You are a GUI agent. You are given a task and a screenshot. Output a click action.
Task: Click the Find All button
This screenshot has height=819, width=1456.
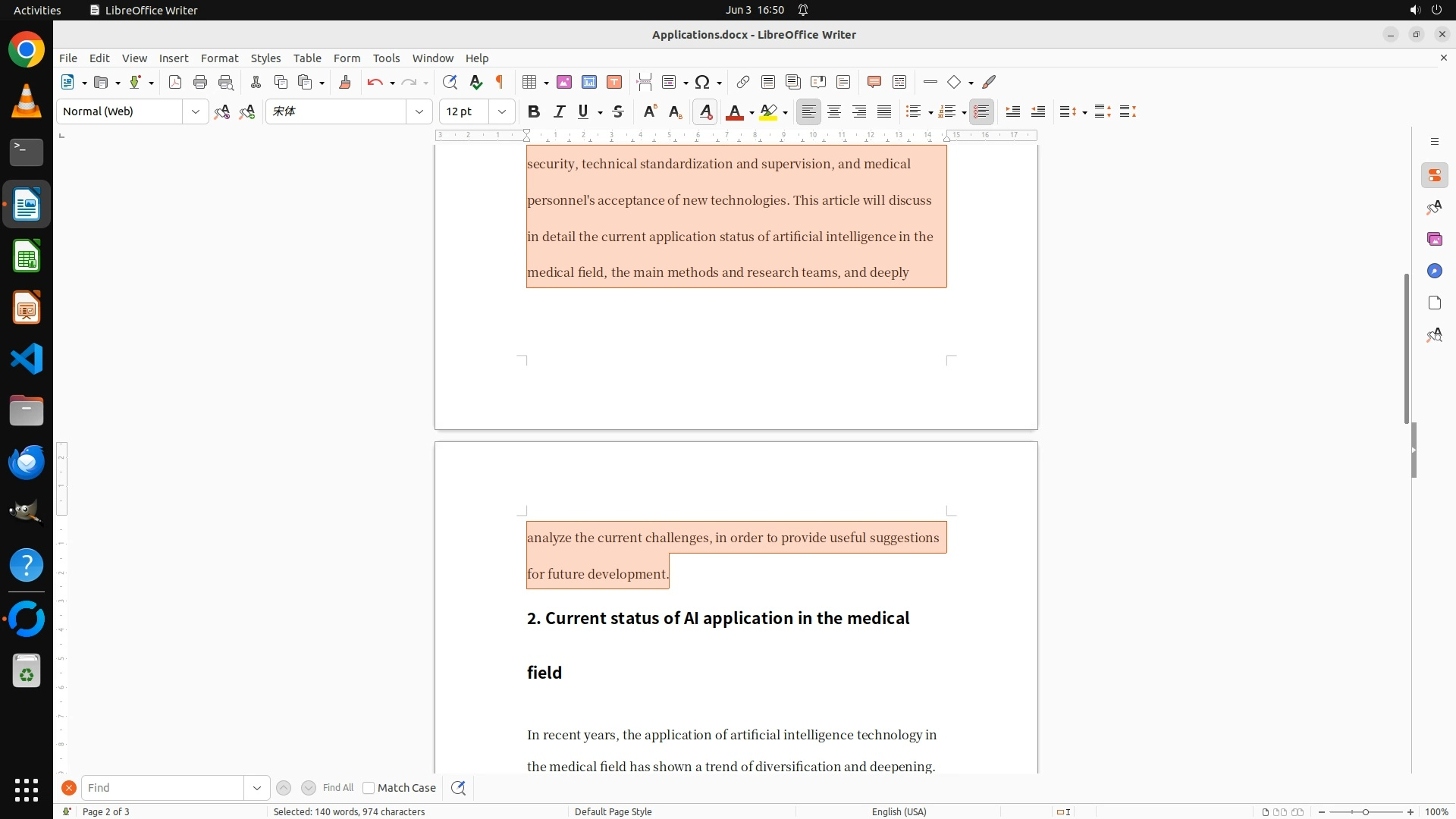click(337, 788)
